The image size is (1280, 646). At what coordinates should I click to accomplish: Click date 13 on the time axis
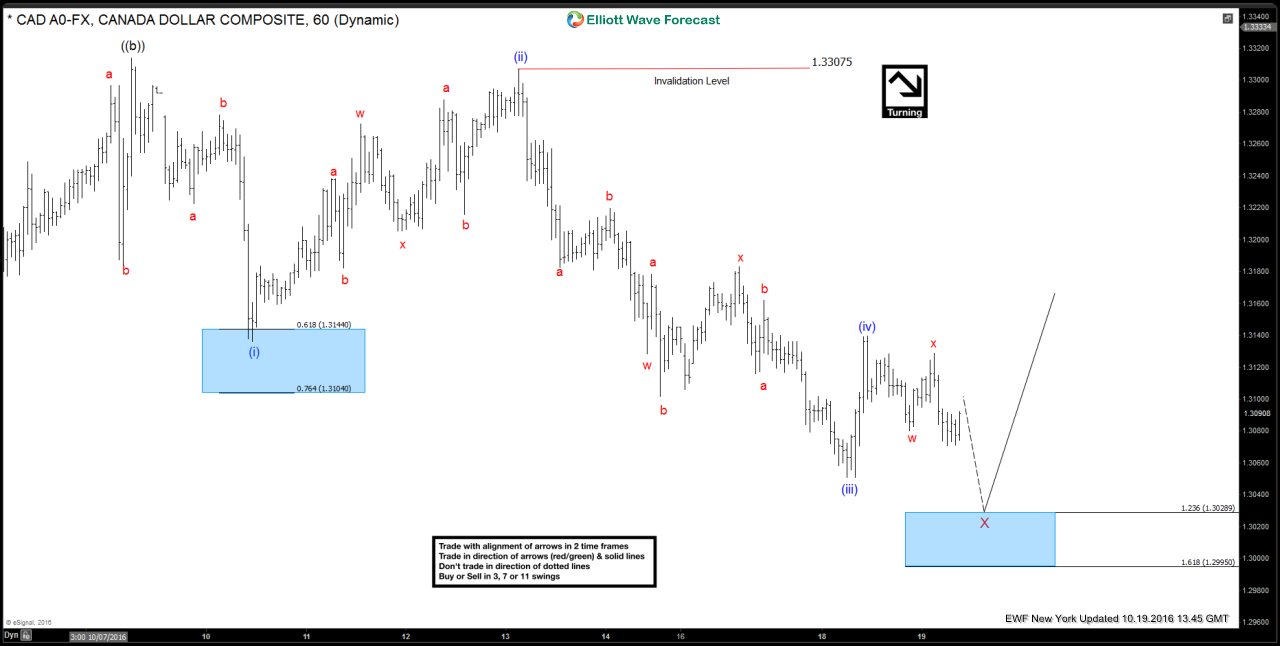click(x=506, y=635)
